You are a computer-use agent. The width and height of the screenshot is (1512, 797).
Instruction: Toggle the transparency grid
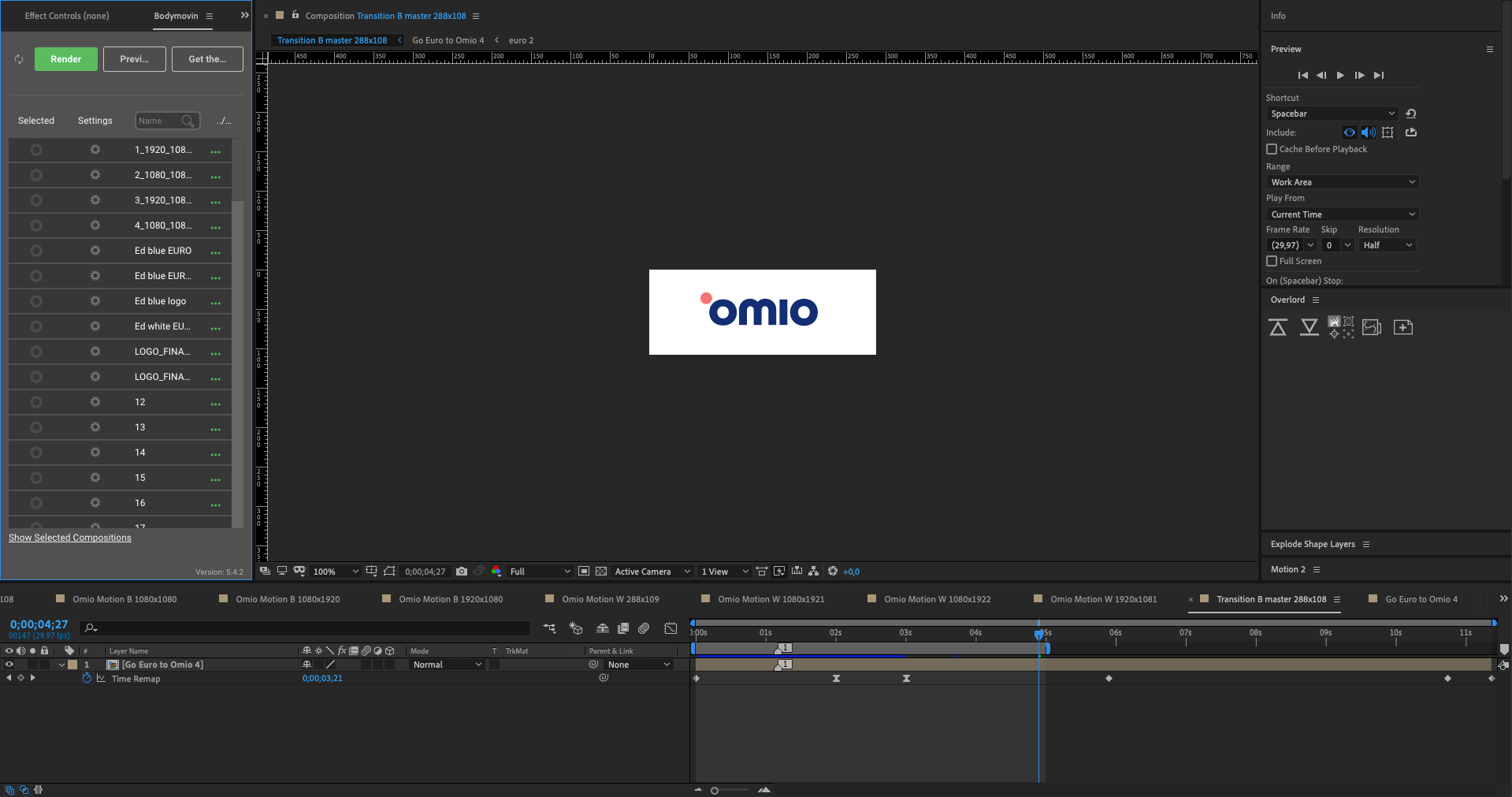pos(601,572)
